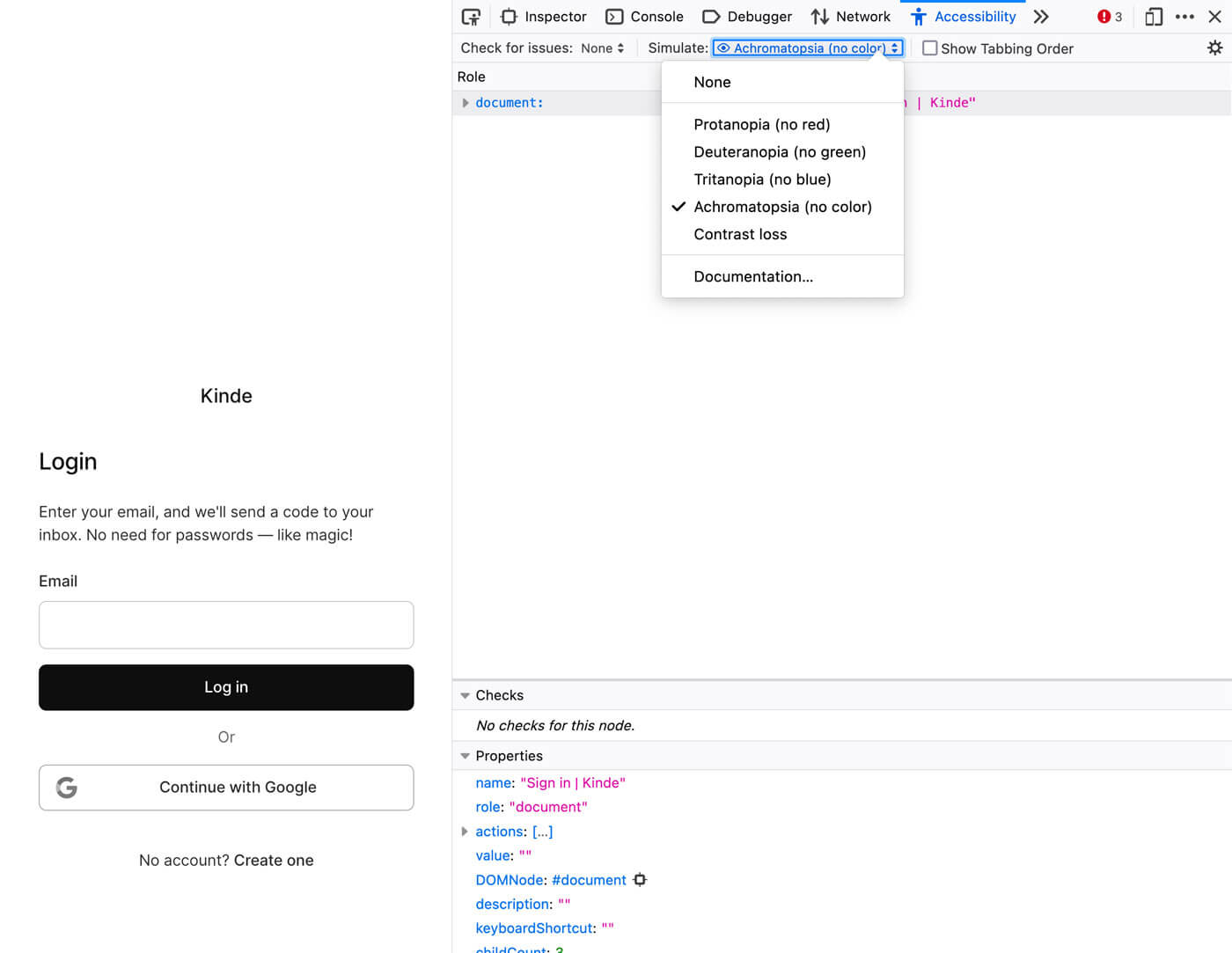This screenshot has height=953, width=1232.
Task: Click the Log in button
Action: pyautogui.click(x=226, y=687)
